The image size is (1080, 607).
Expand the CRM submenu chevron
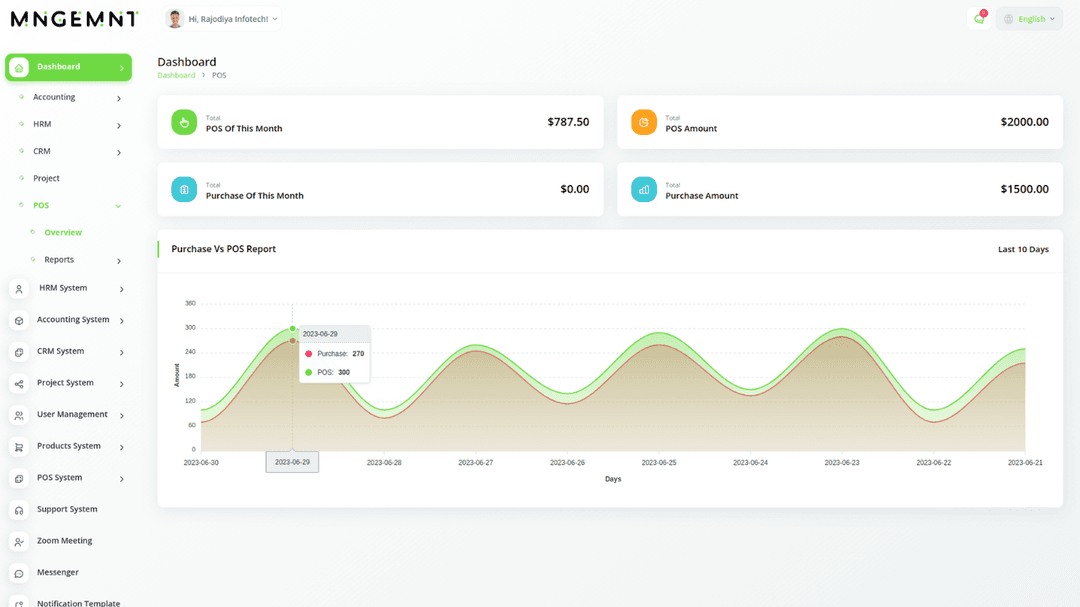119,152
